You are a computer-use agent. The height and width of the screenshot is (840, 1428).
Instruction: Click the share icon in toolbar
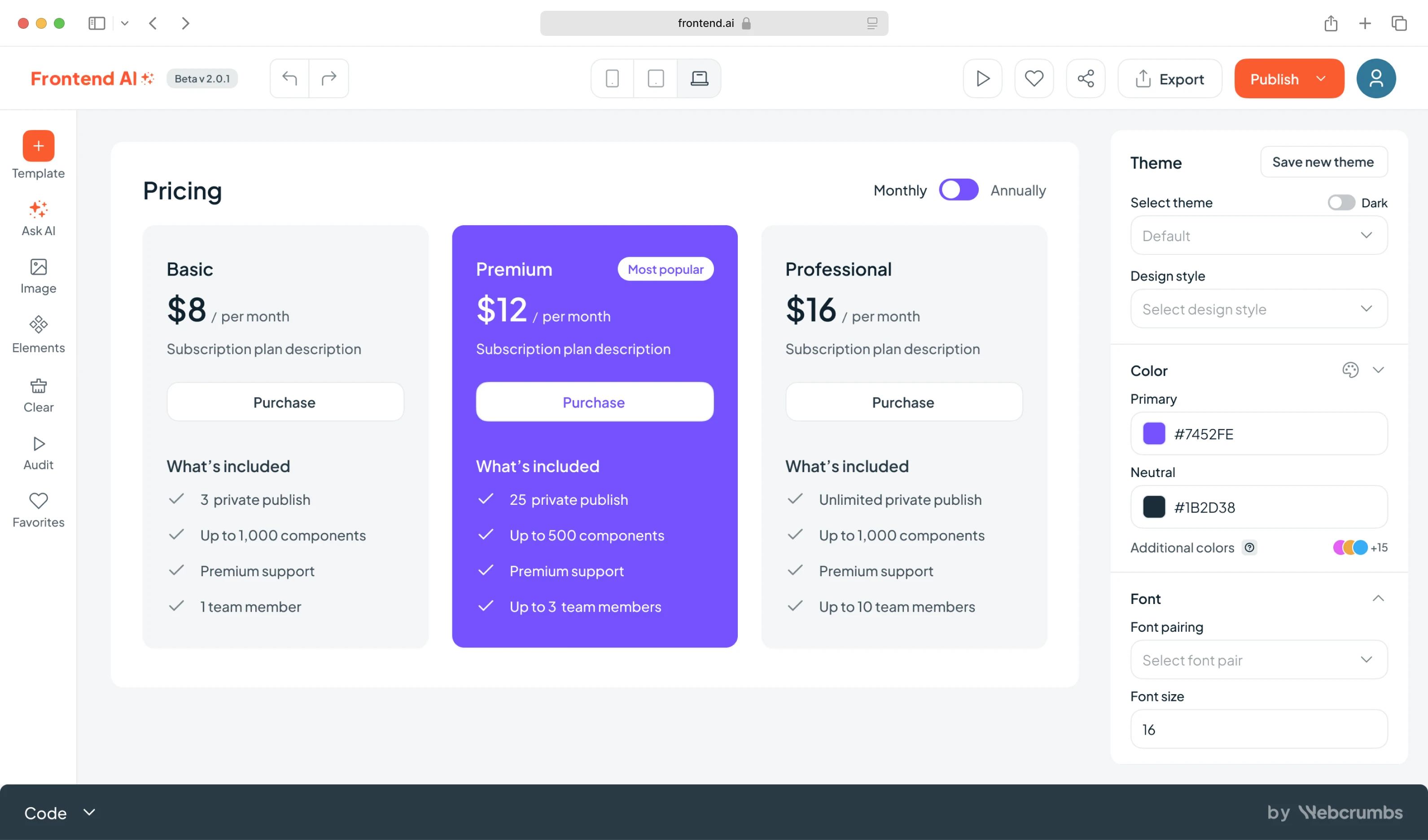coord(1085,78)
